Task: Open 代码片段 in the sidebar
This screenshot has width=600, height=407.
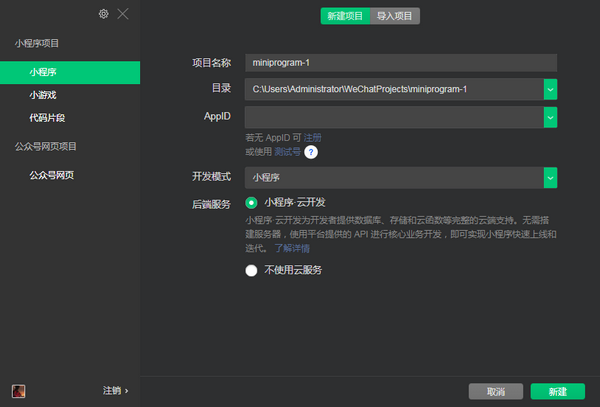Action: (49, 118)
